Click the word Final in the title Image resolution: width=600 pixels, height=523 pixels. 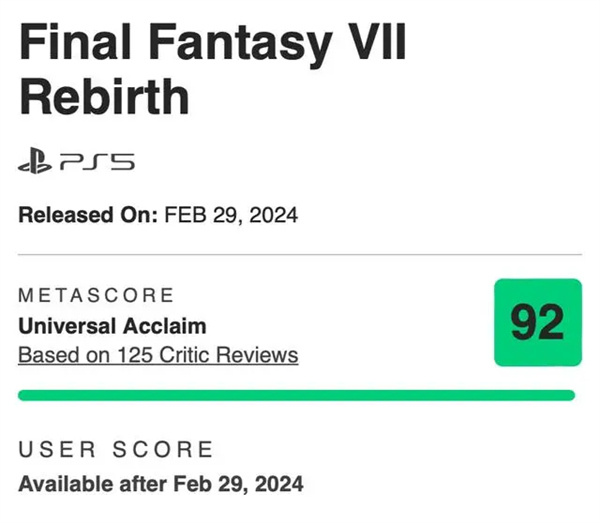(x=75, y=41)
